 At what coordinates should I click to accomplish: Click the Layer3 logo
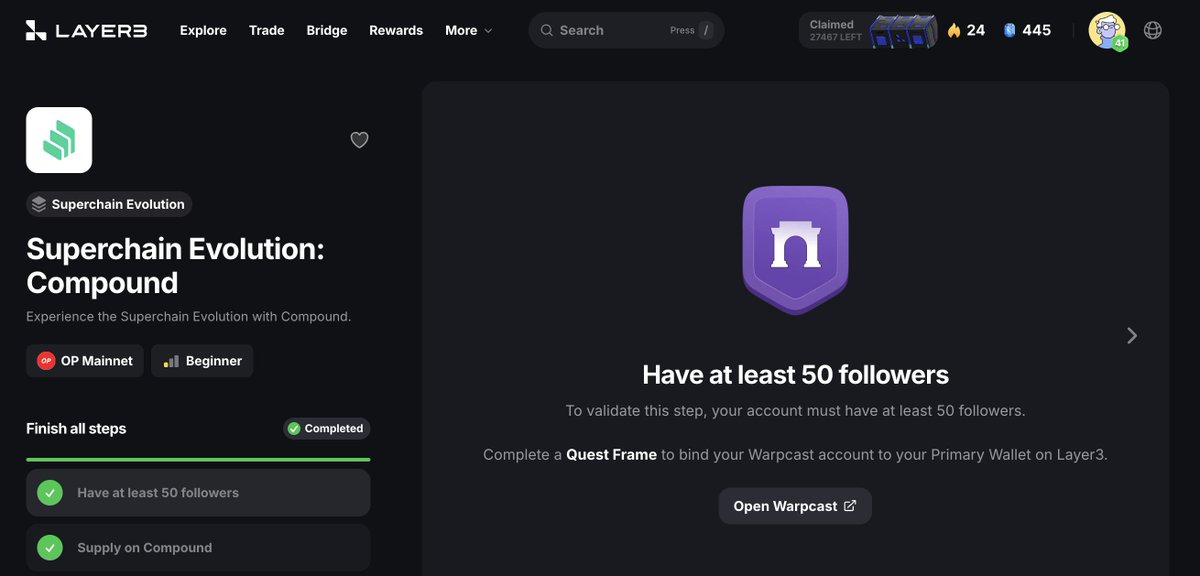86,30
